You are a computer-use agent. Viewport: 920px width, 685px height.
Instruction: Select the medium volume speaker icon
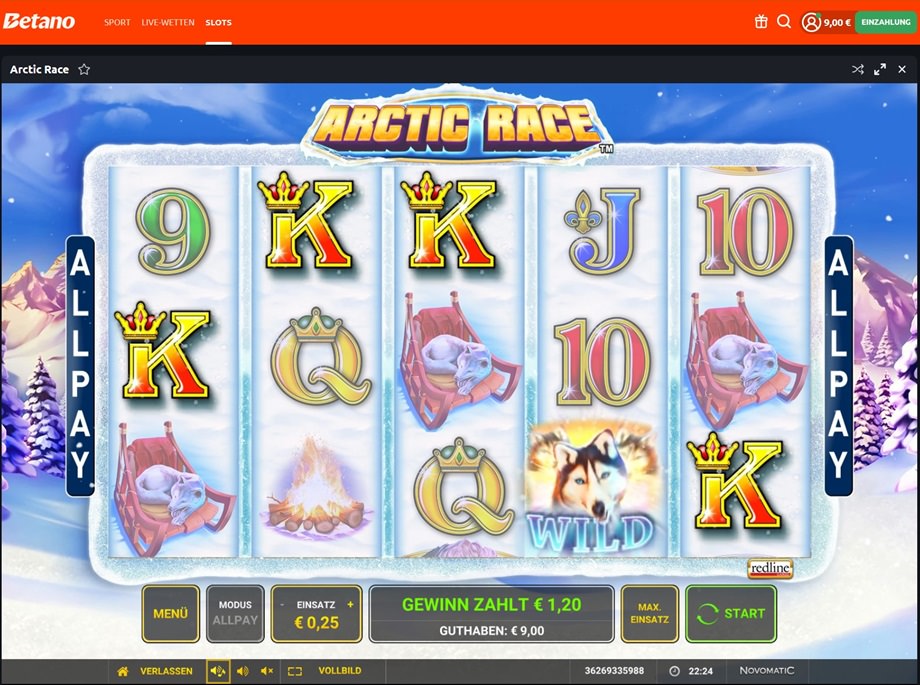point(242,671)
